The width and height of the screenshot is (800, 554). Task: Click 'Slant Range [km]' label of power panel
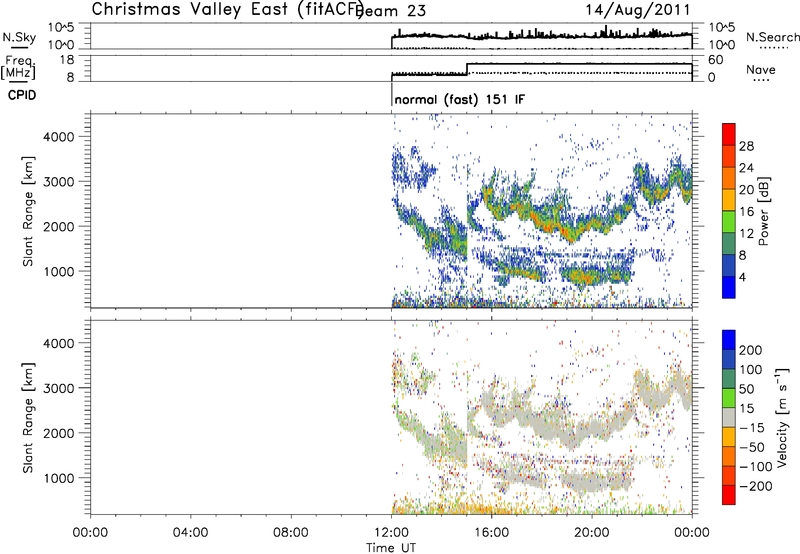(28, 211)
